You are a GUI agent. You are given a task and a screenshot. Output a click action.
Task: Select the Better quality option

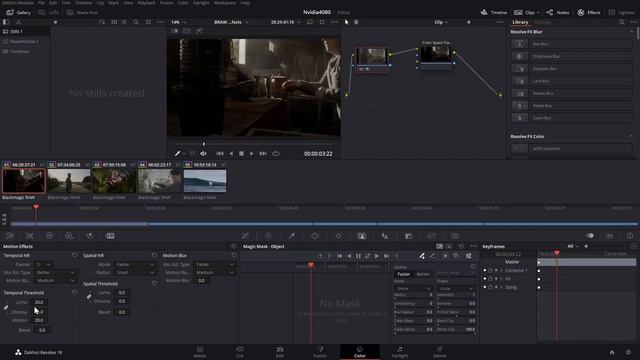click(423, 274)
